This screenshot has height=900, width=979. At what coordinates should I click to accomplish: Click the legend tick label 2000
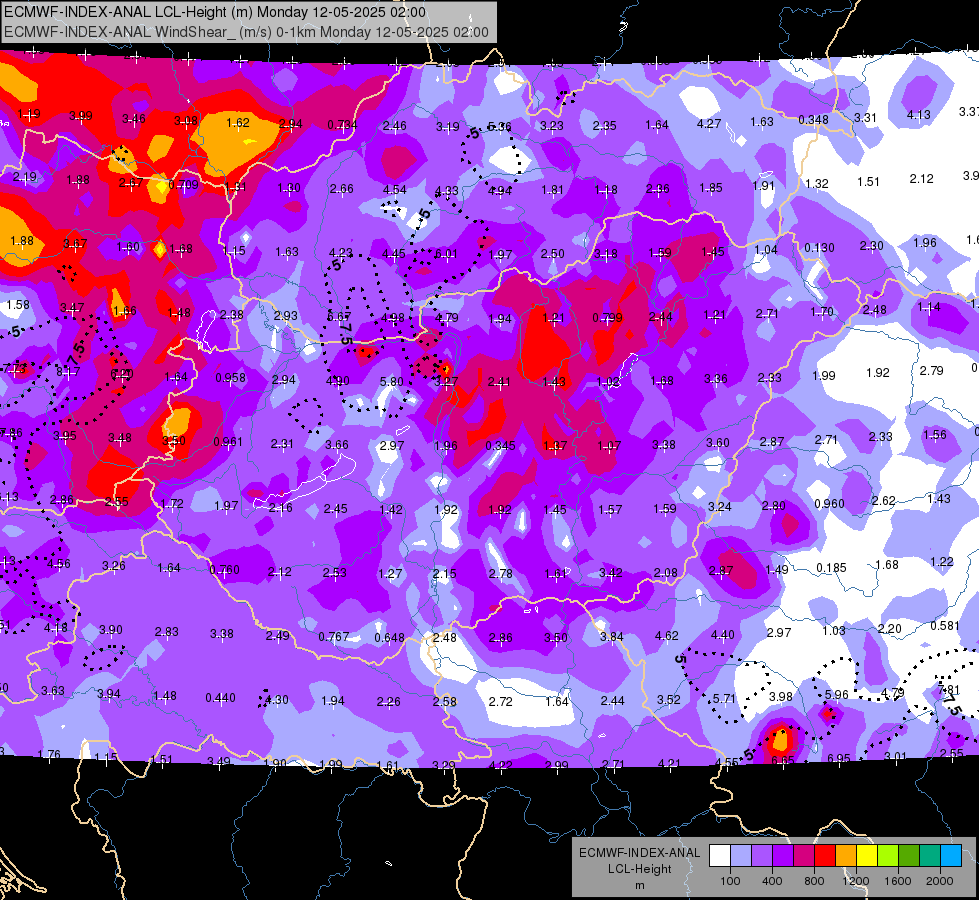[x=940, y=881]
